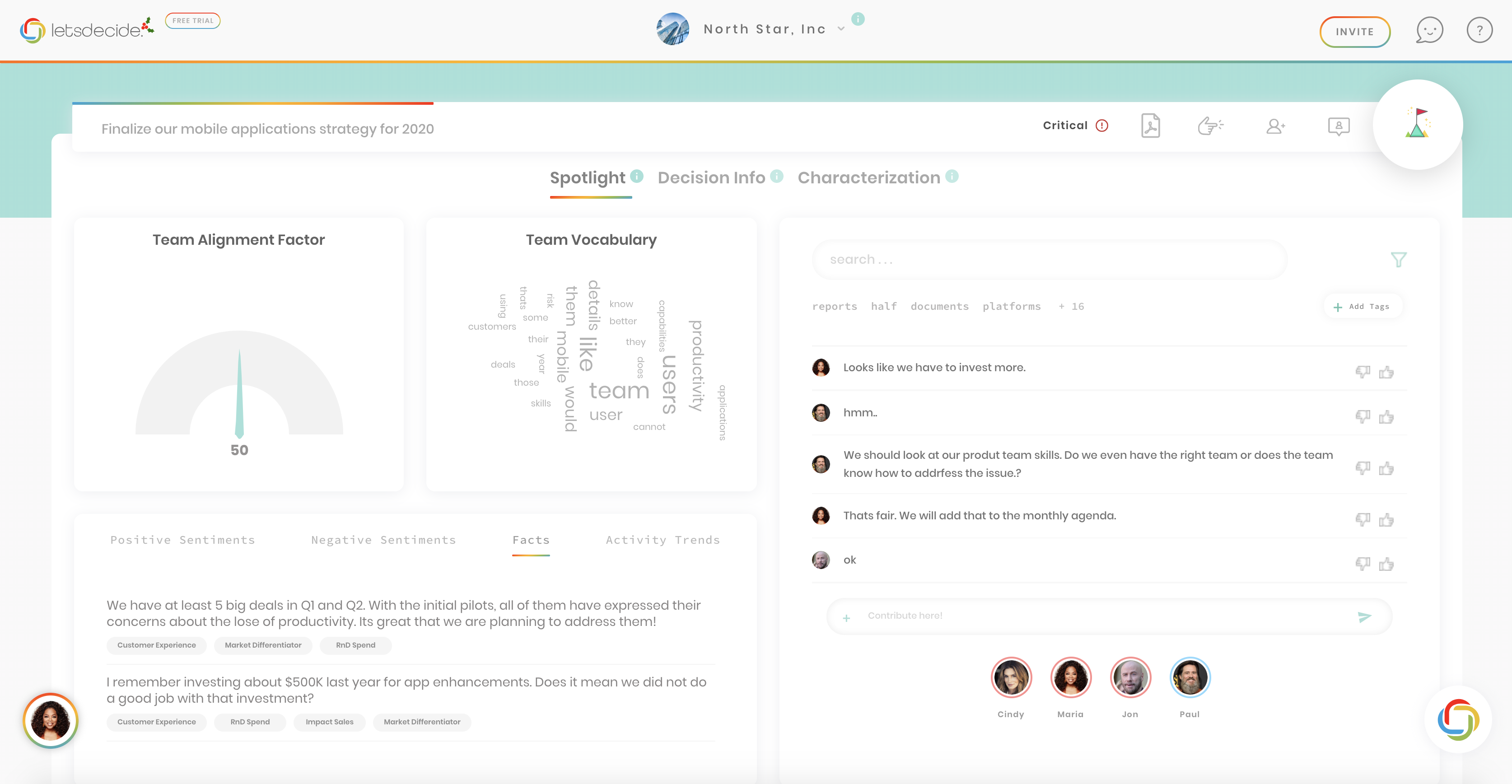Thumbs down 'Looks like we have to invest more'
Screen dimensions: 1512x784
[x=1363, y=372]
